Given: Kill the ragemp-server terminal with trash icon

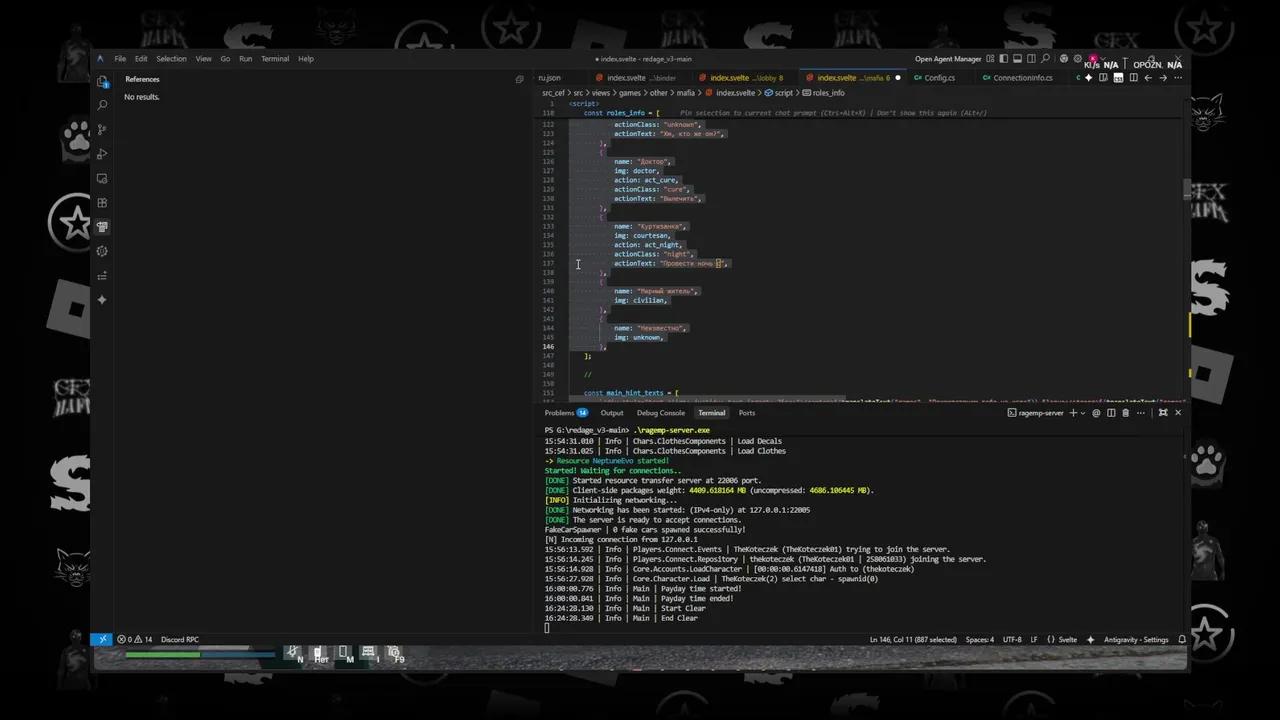Looking at the screenshot, I should coord(1125,413).
